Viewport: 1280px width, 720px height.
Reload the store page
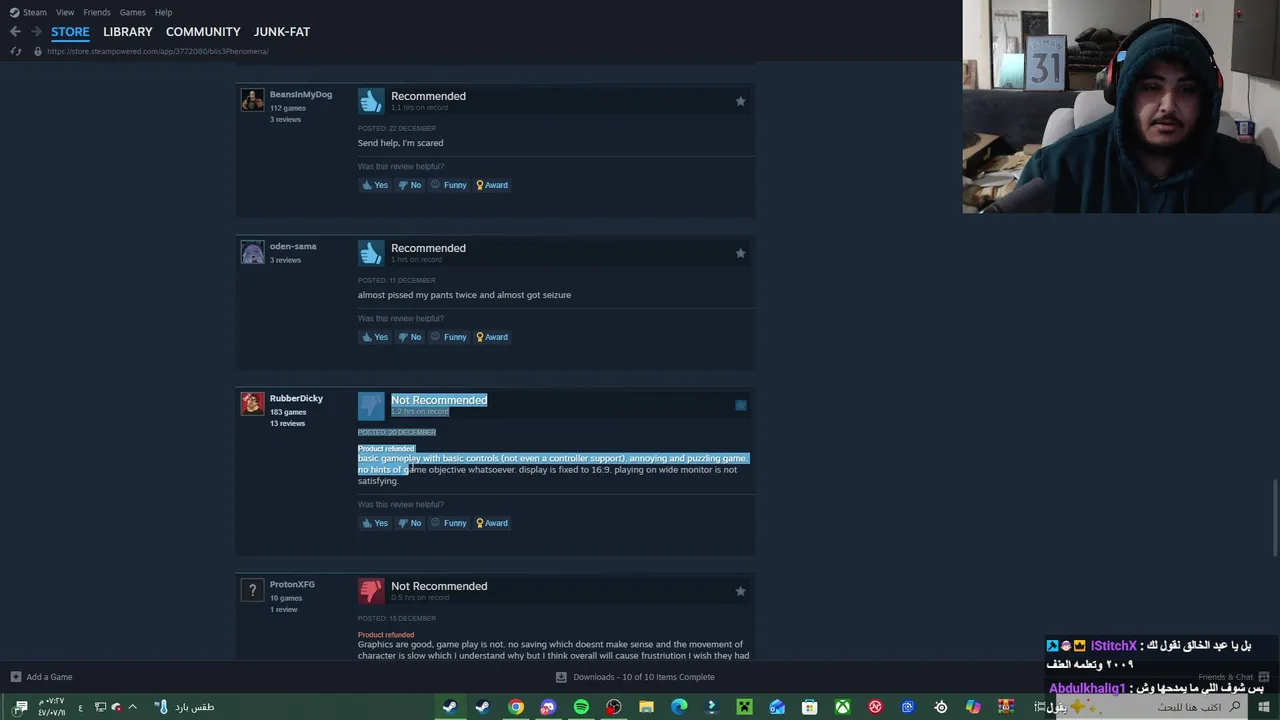16,51
